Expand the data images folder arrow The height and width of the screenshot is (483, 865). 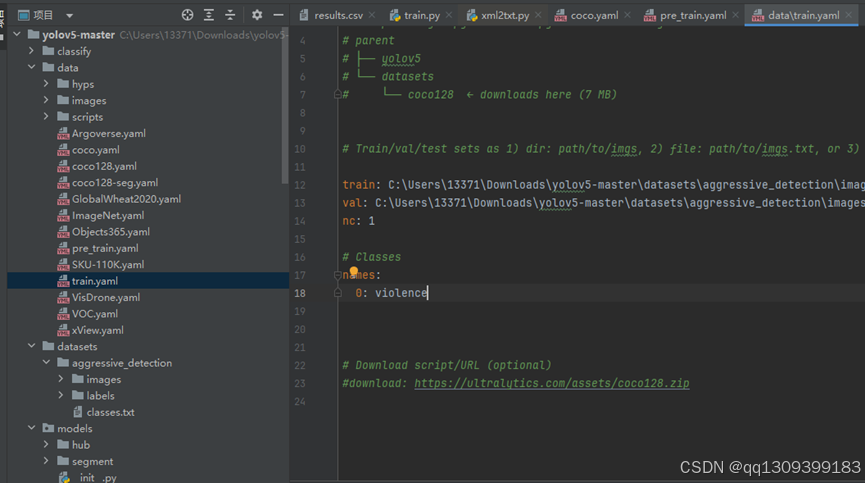(x=46, y=100)
